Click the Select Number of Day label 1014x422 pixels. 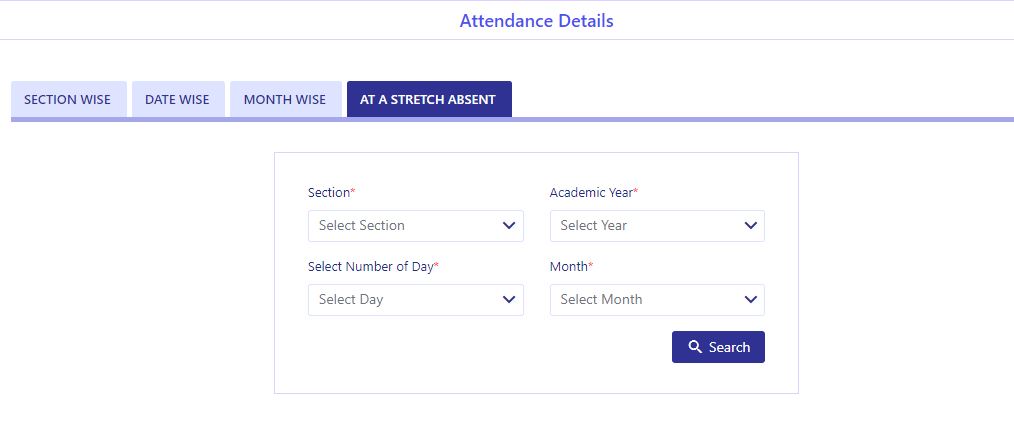373,266
